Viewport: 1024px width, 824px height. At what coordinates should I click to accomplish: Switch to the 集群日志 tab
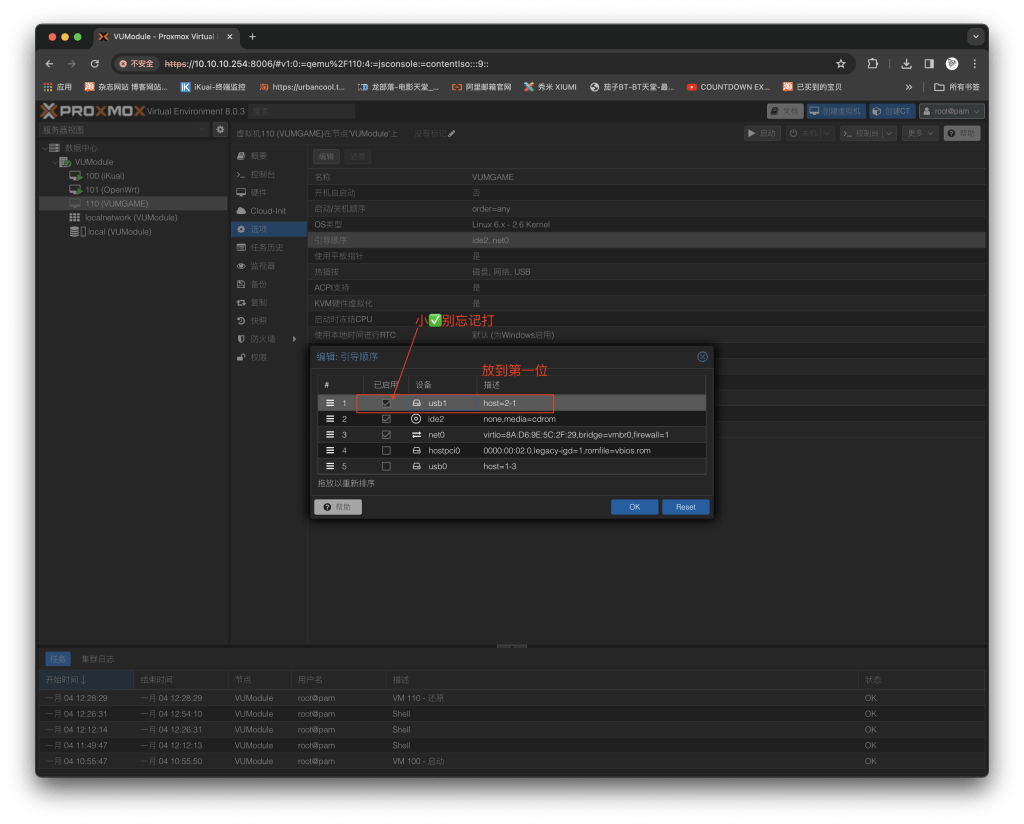(98, 659)
